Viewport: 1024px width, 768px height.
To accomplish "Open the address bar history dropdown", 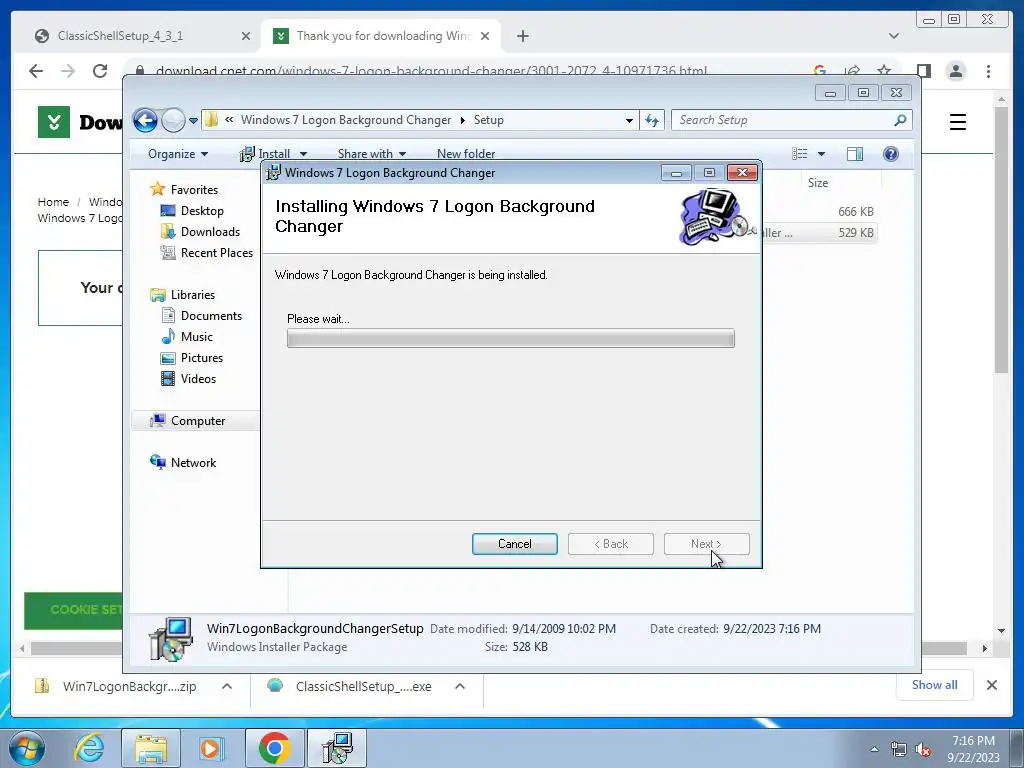I will coord(629,121).
